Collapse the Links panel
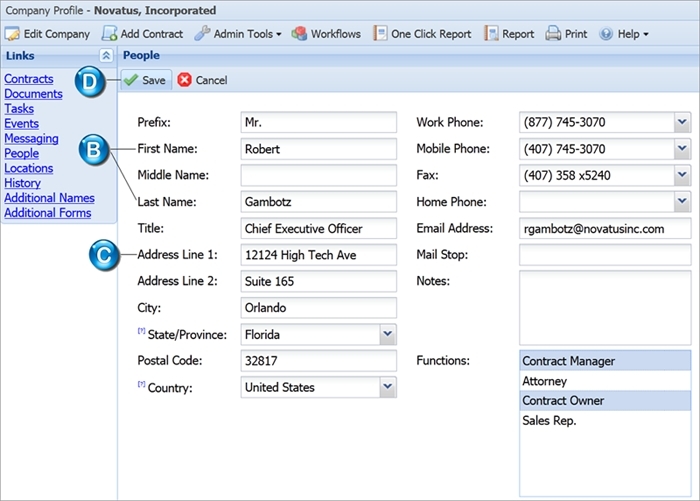This screenshot has width=700, height=501. click(x=106, y=55)
